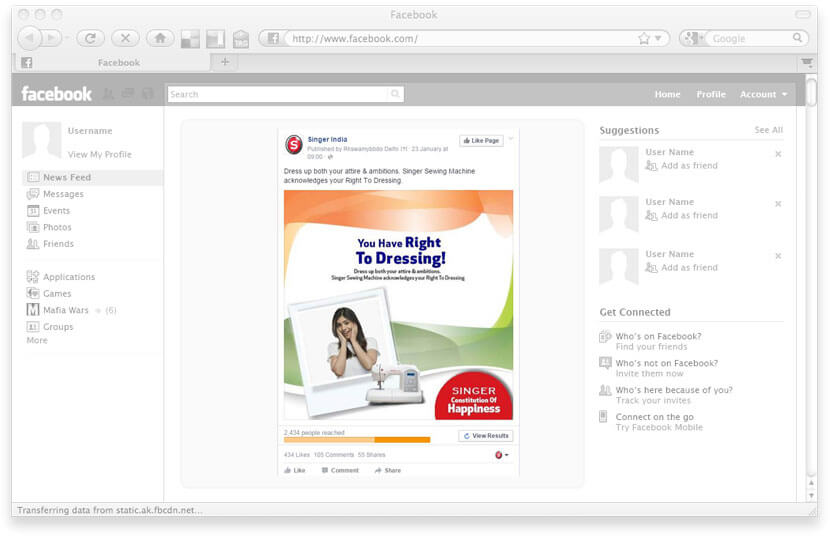The height and width of the screenshot is (536, 837).
Task: Click the facebook logo
Action: pos(57,94)
